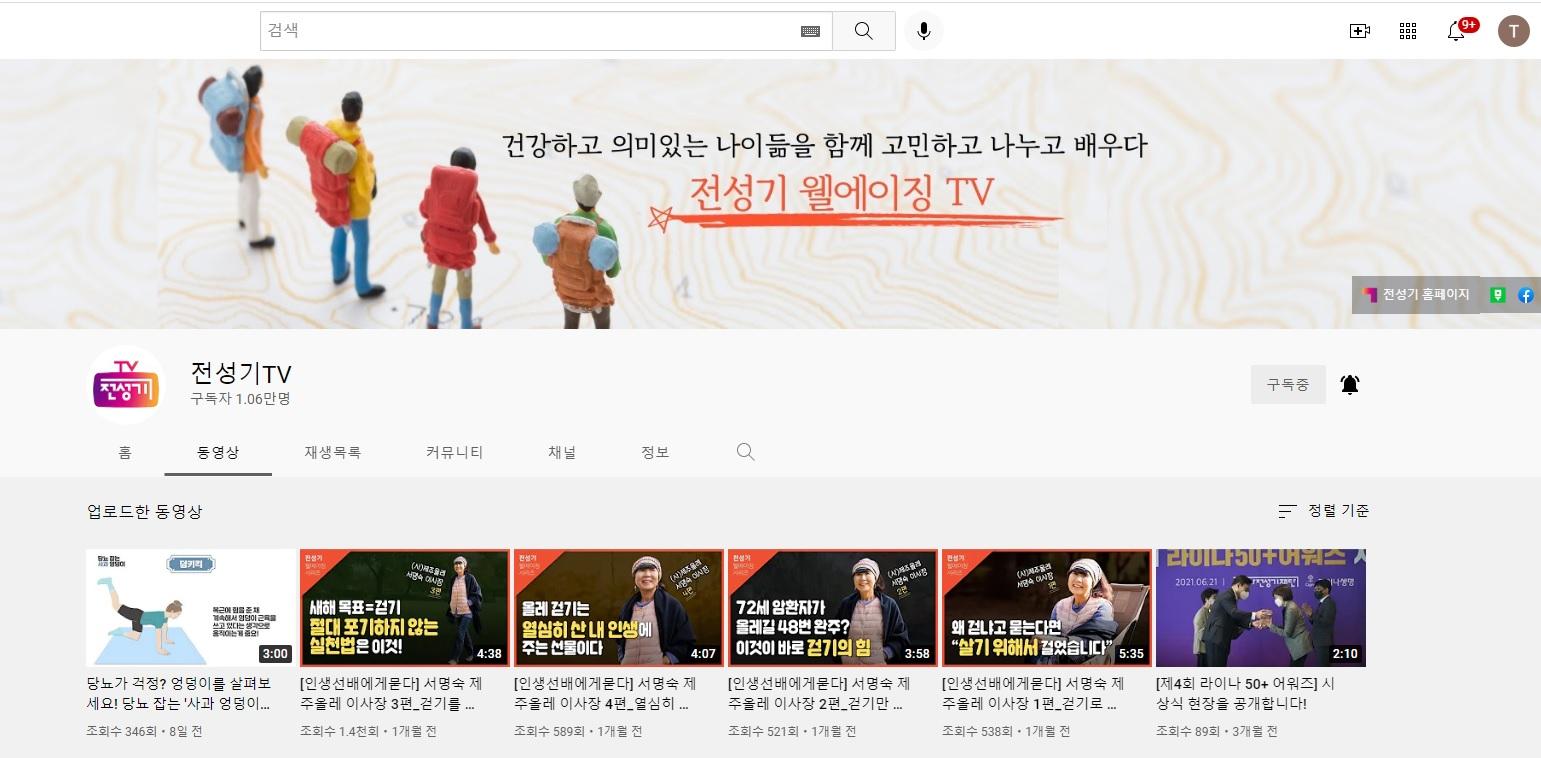Open the create video icon
Screen dimensions: 1541x758
[x=1359, y=31]
